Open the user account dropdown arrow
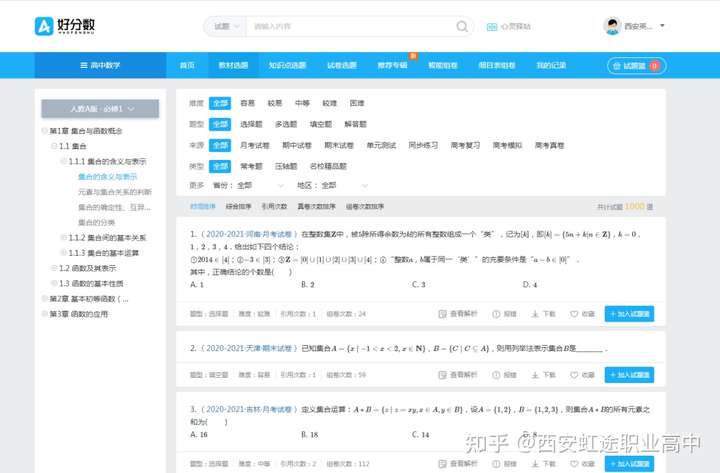Viewport: 720px width, 473px height. click(662, 26)
